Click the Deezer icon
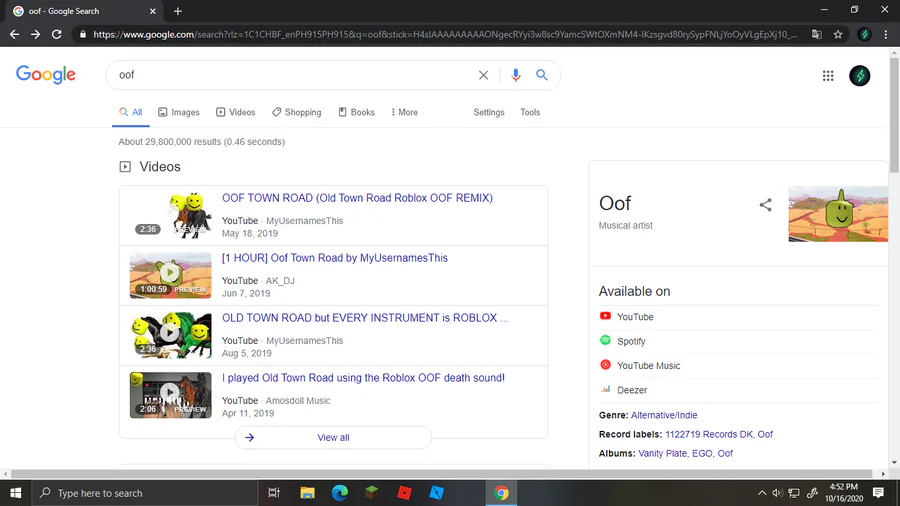900x506 pixels. [x=606, y=390]
